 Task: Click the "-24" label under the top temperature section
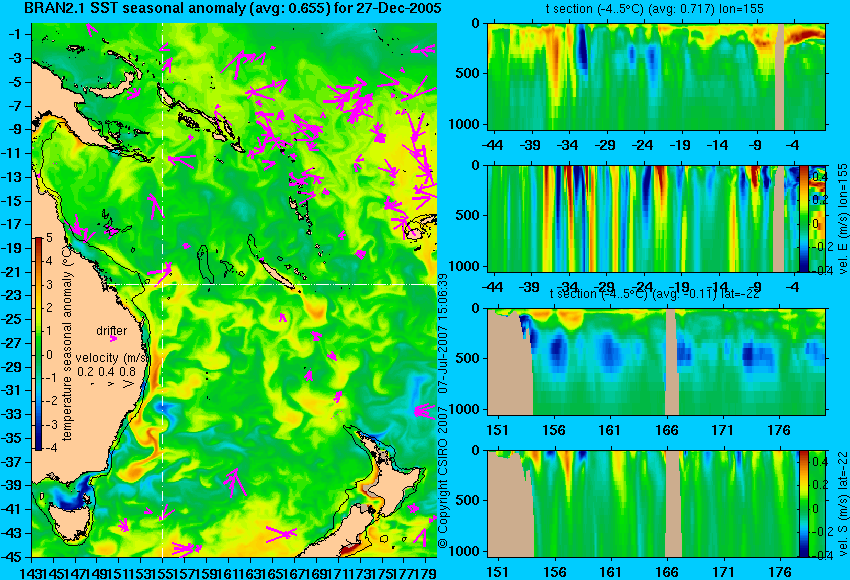[x=642, y=145]
